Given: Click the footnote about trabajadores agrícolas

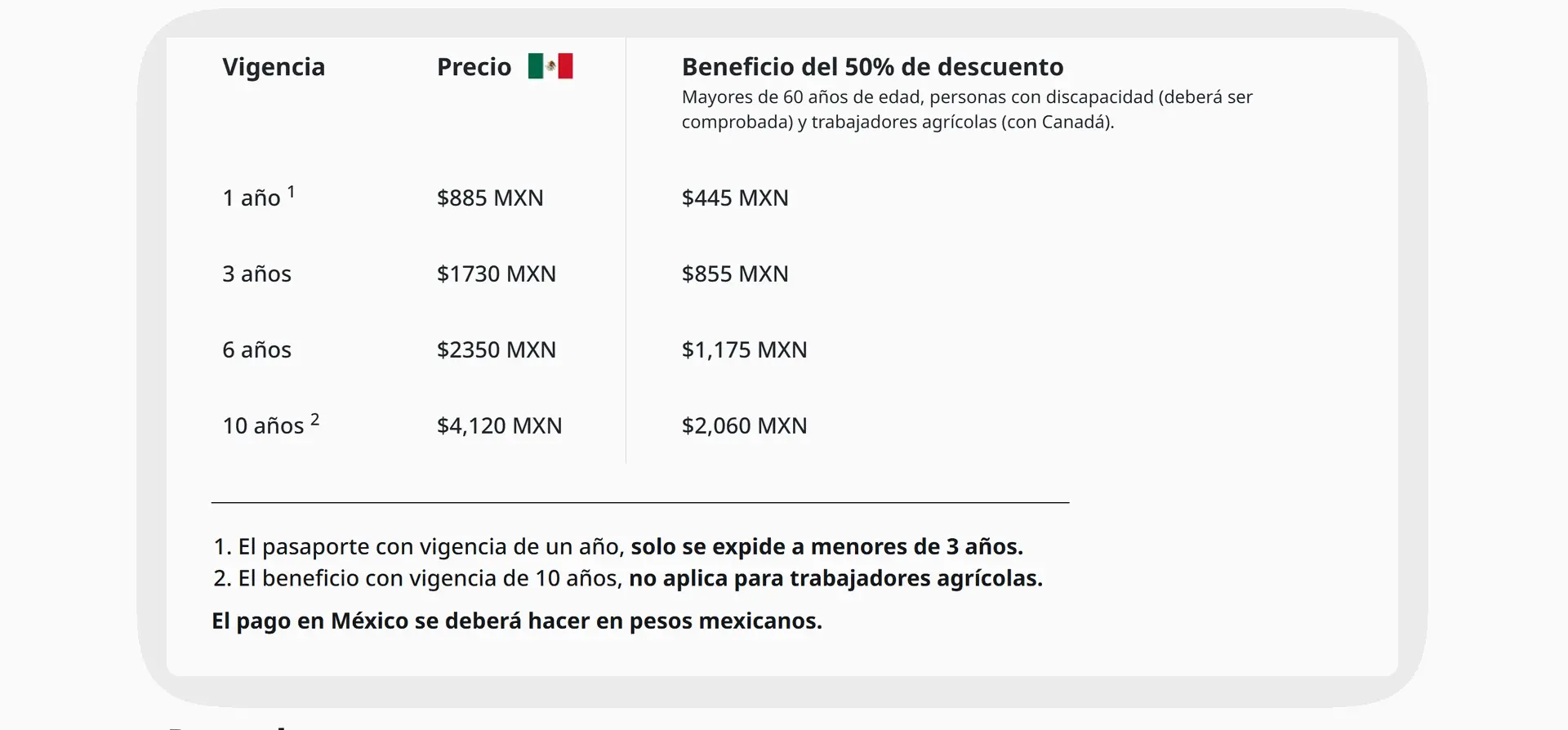Looking at the screenshot, I should pyautogui.click(x=628, y=578).
